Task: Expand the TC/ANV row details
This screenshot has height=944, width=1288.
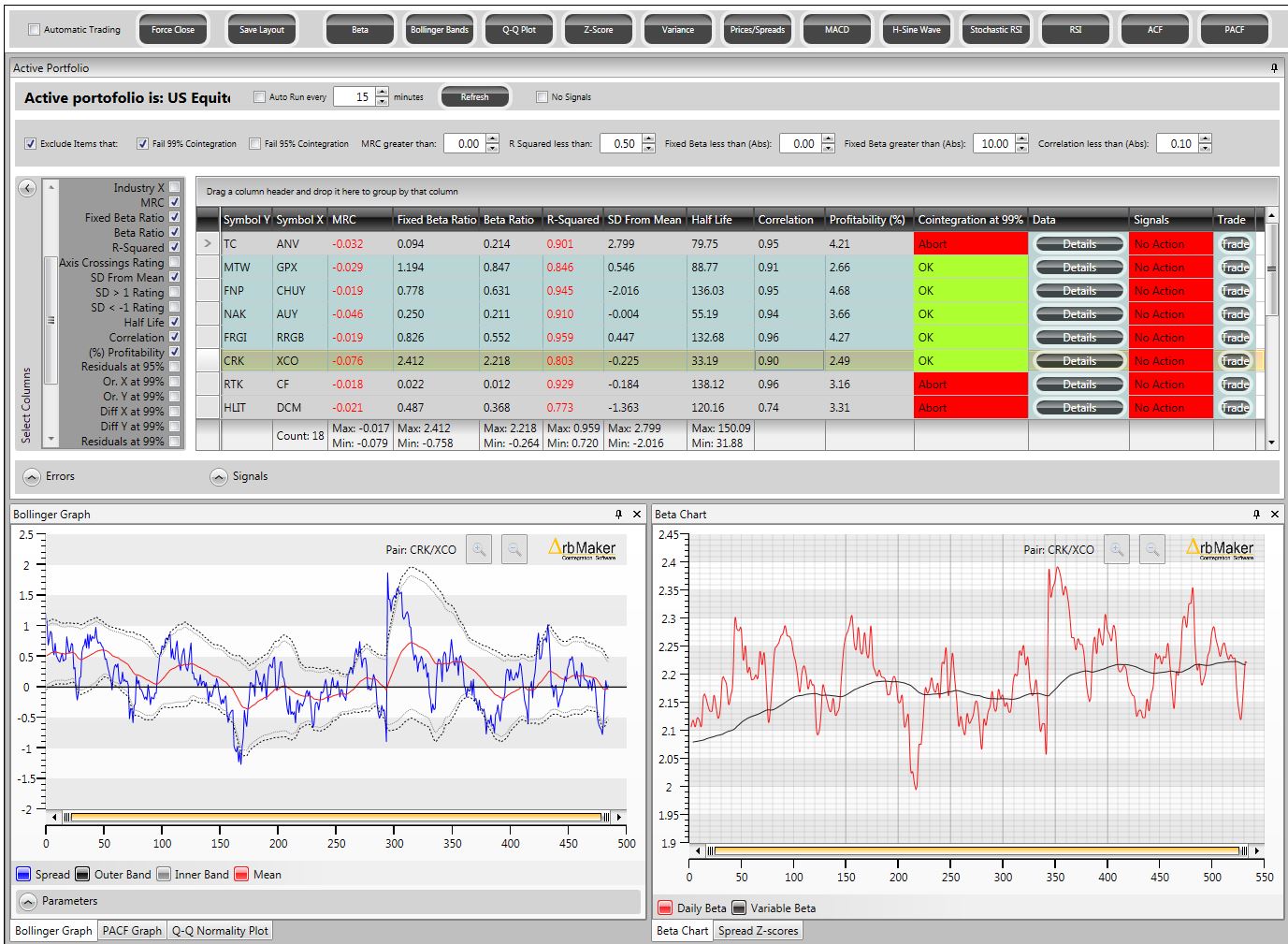Action: [x=208, y=244]
